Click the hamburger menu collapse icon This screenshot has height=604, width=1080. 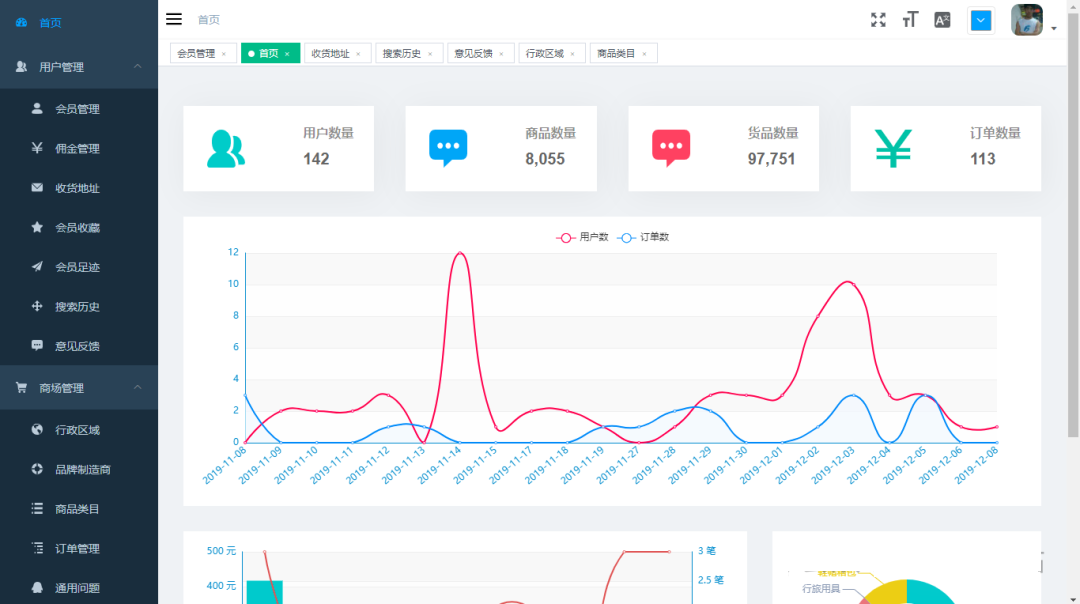174,19
